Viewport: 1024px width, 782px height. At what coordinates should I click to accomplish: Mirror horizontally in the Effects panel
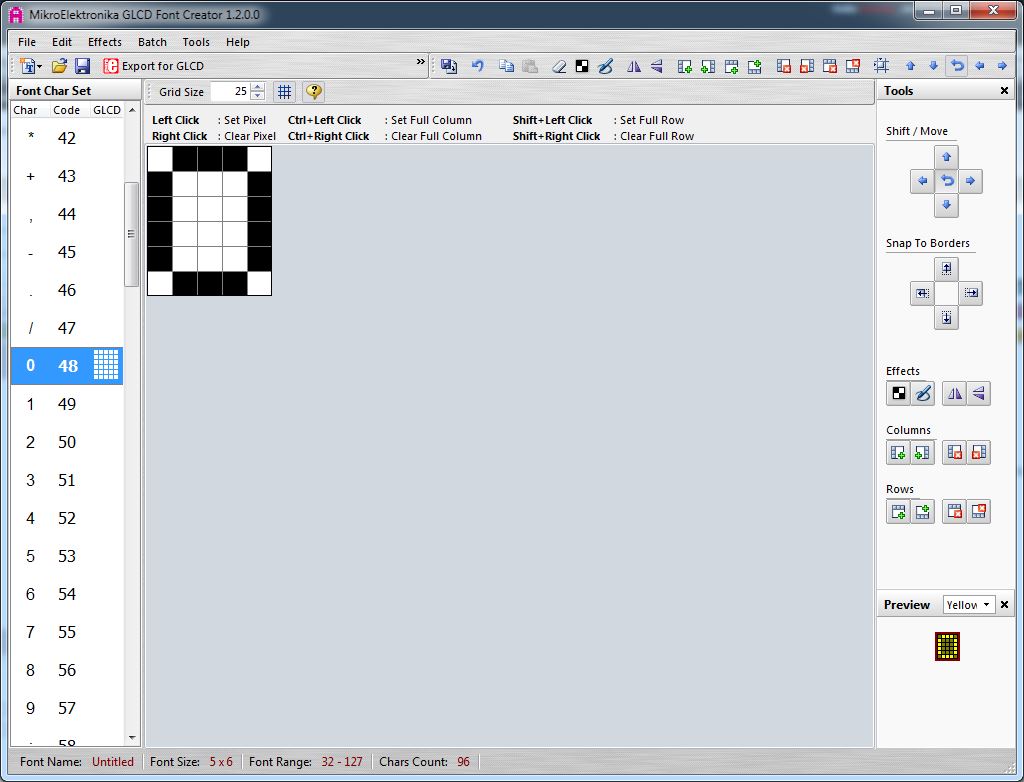955,394
